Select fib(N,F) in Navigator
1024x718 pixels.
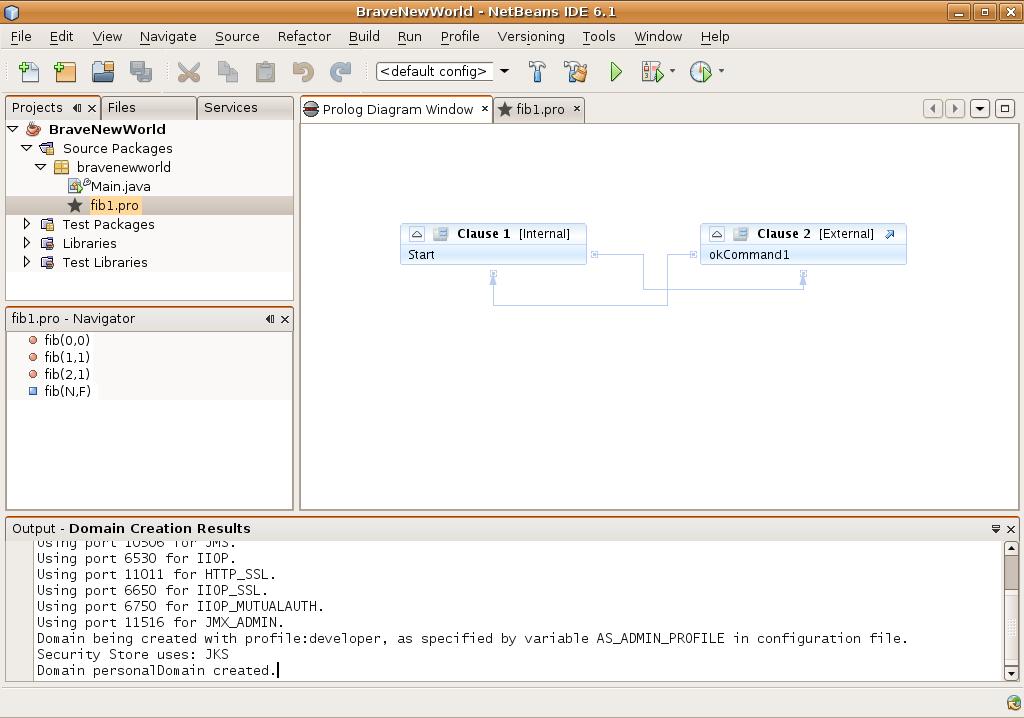click(x=67, y=391)
